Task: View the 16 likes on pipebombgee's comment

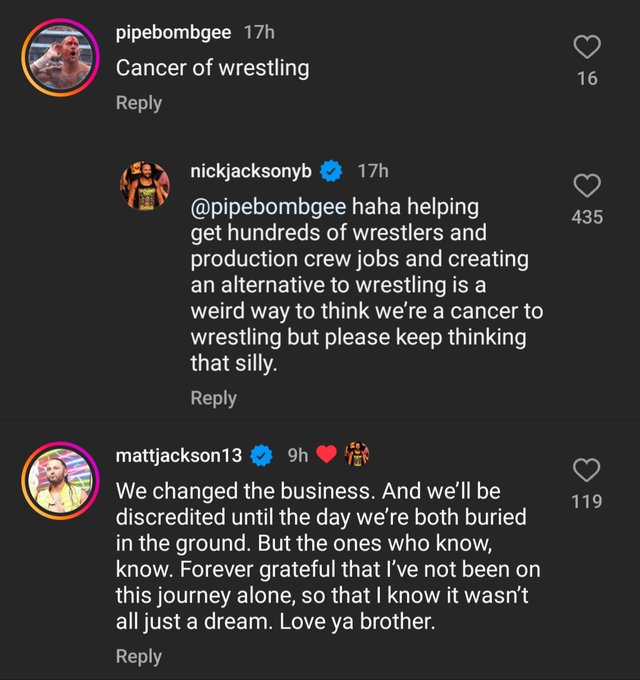Action: pos(587,78)
